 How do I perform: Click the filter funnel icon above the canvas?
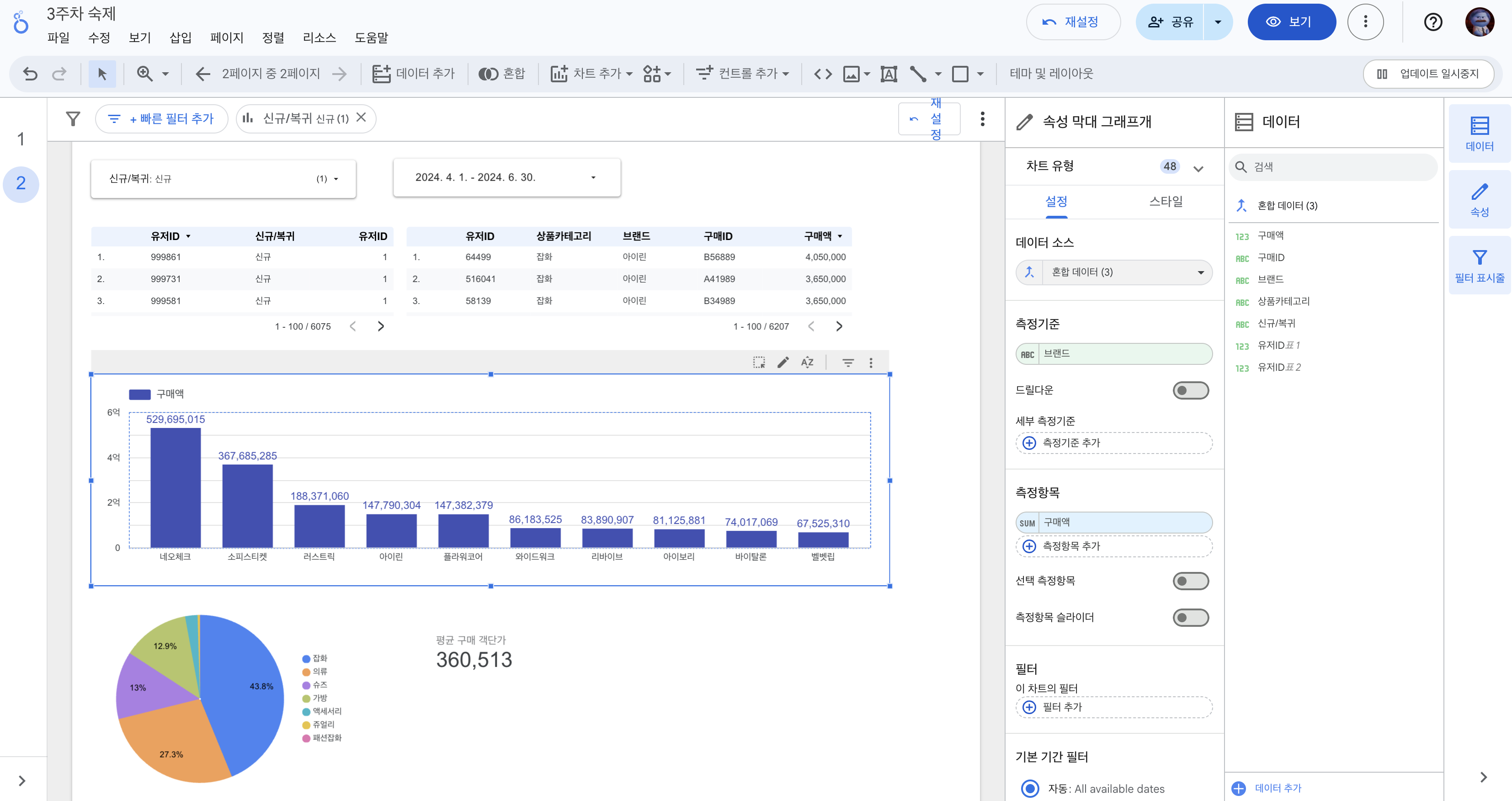(x=73, y=119)
